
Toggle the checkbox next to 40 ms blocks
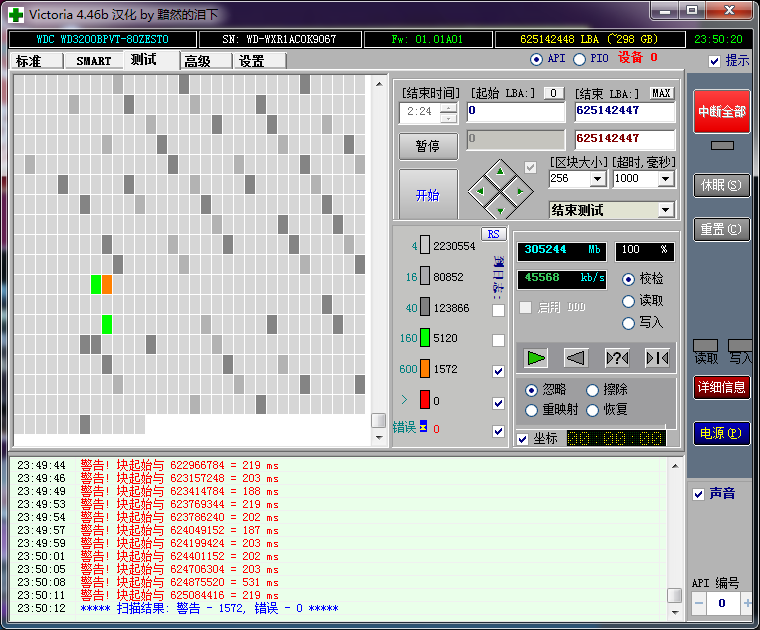498,310
